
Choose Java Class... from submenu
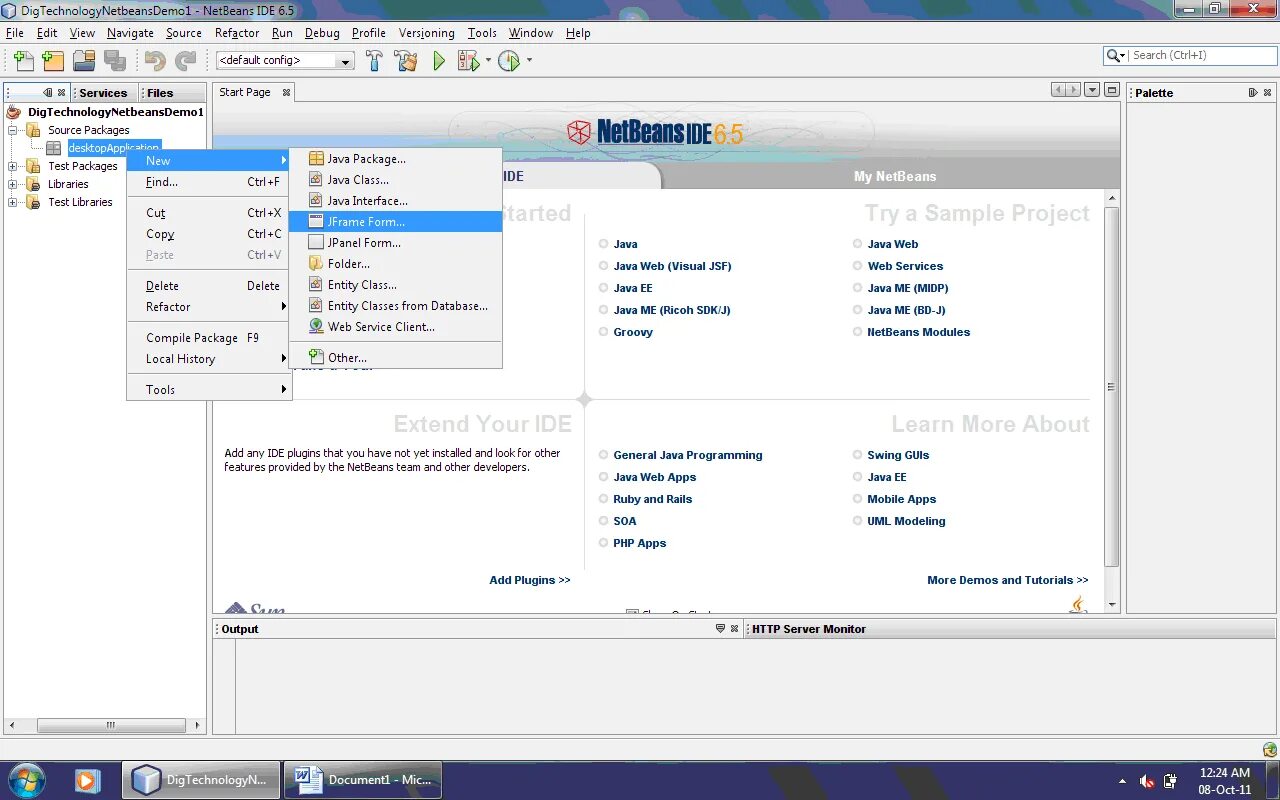(x=395, y=180)
